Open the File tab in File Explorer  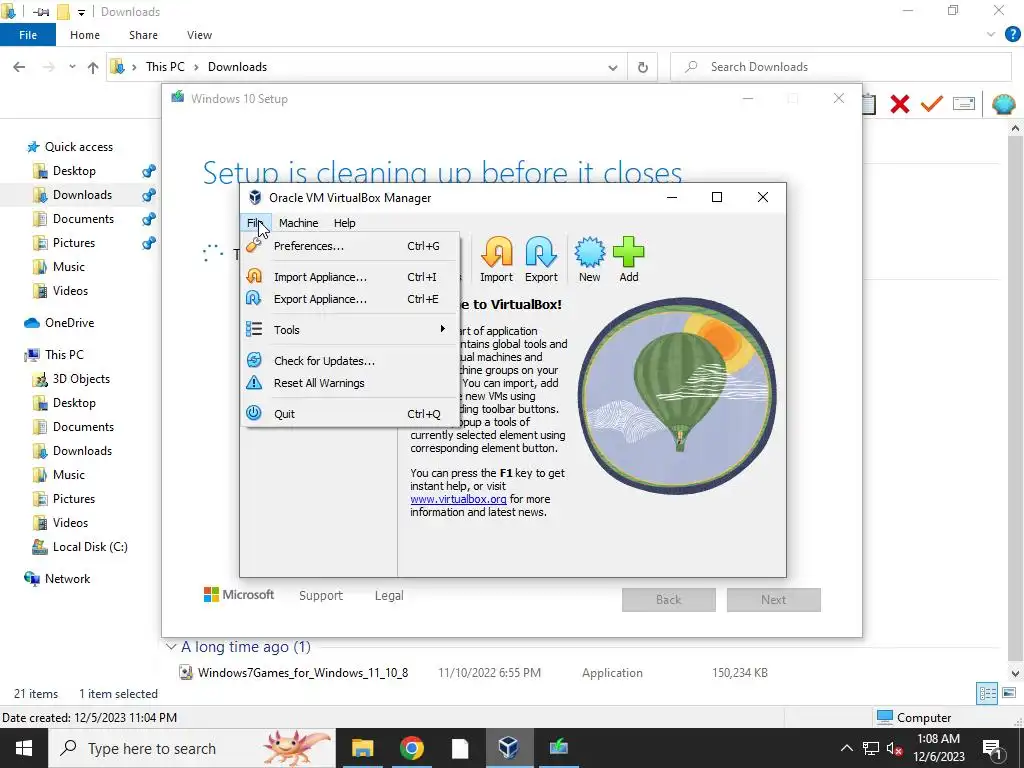pyautogui.click(x=27, y=35)
